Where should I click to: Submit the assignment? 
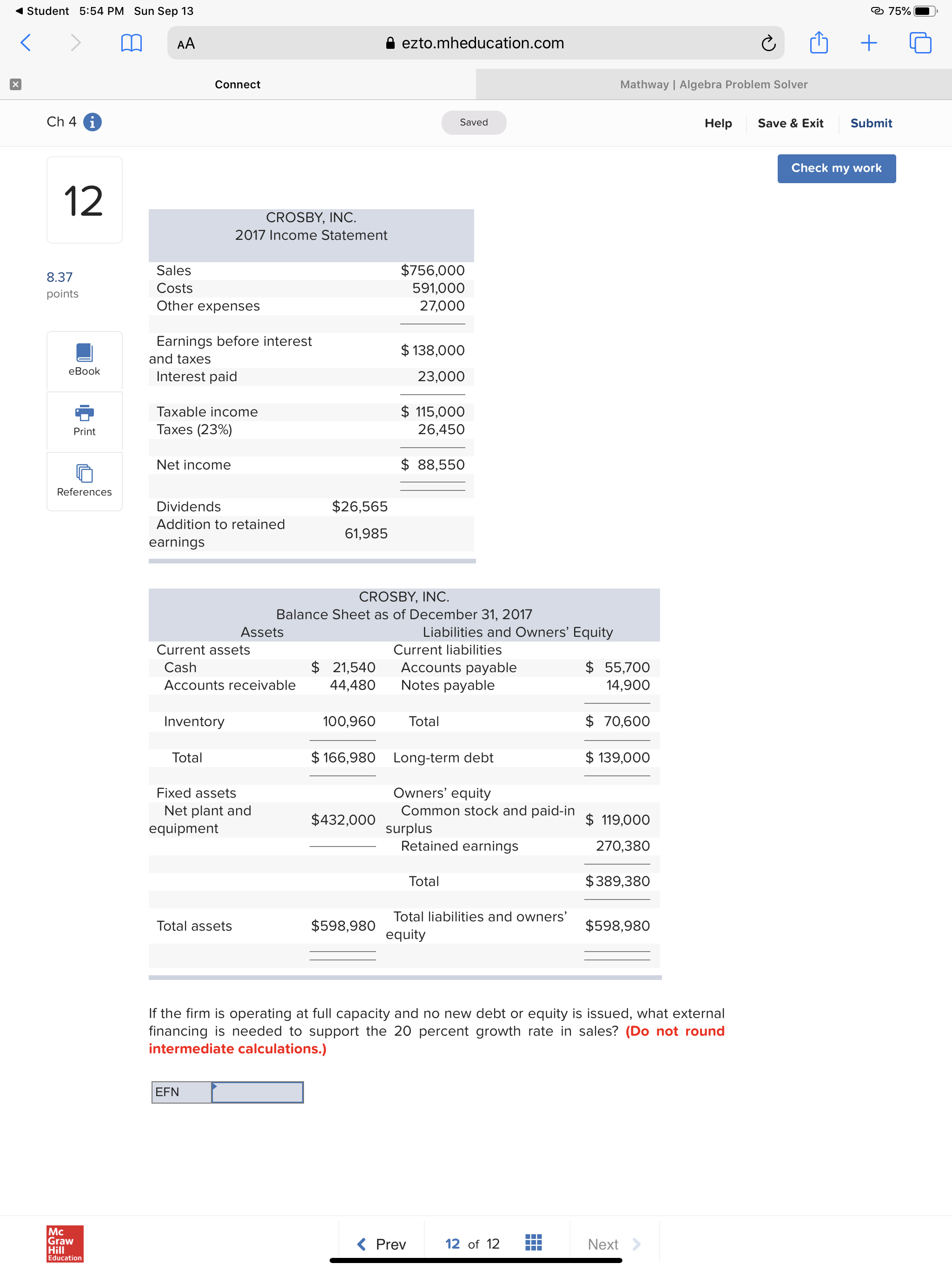tap(871, 123)
